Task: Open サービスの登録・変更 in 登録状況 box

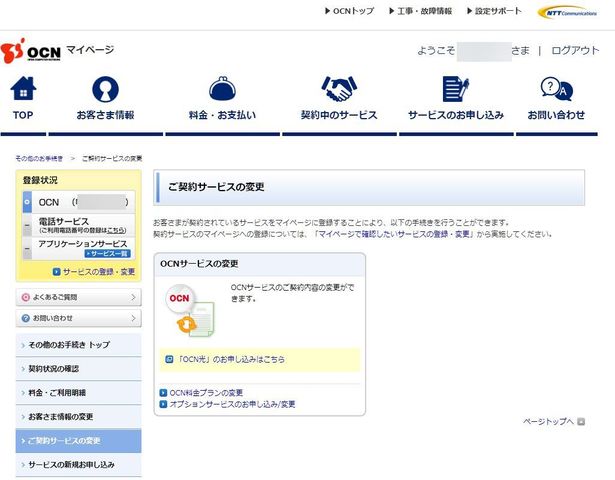Action: pyautogui.click(x=98, y=271)
